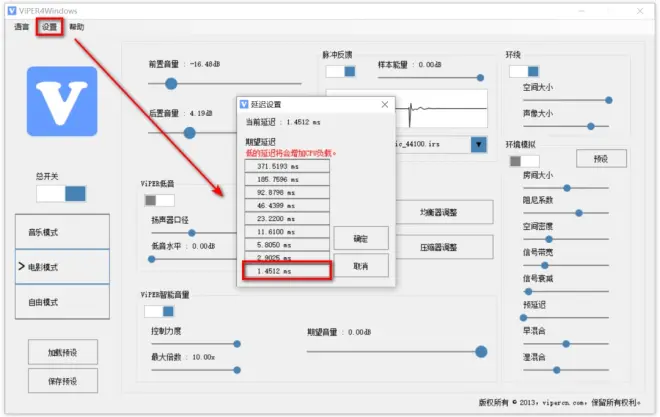
Task: Select 音乐模式 mode
Action: click(x=62, y=231)
